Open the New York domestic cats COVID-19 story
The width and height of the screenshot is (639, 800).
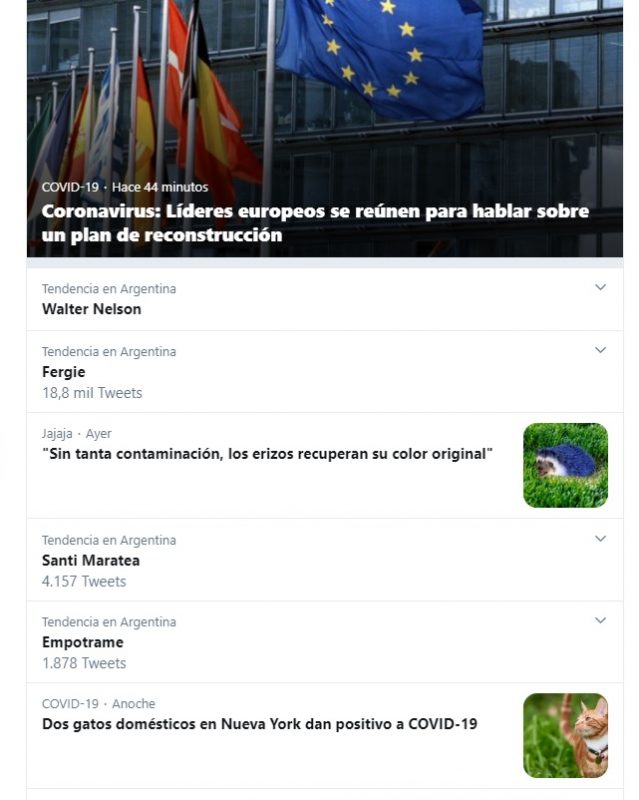[x=259, y=724]
